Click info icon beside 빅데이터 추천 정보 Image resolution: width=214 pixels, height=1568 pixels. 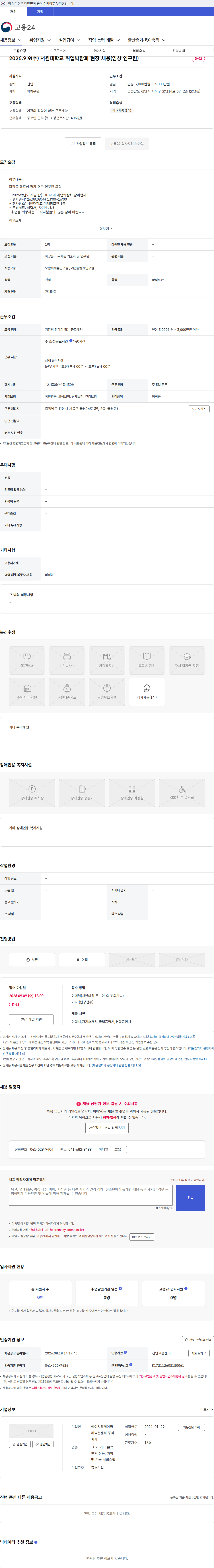pos(36,1542)
